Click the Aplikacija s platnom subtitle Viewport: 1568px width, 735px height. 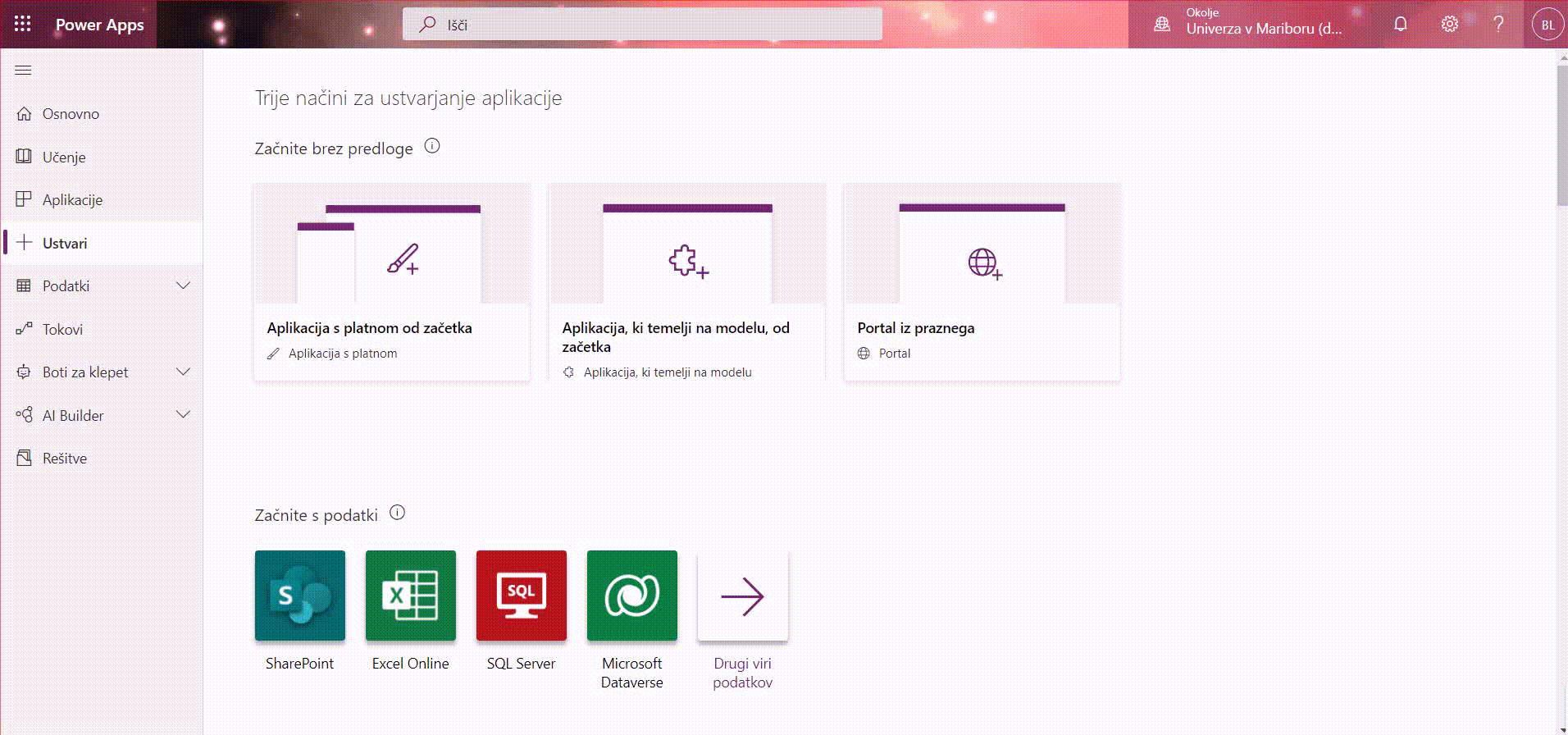343,353
